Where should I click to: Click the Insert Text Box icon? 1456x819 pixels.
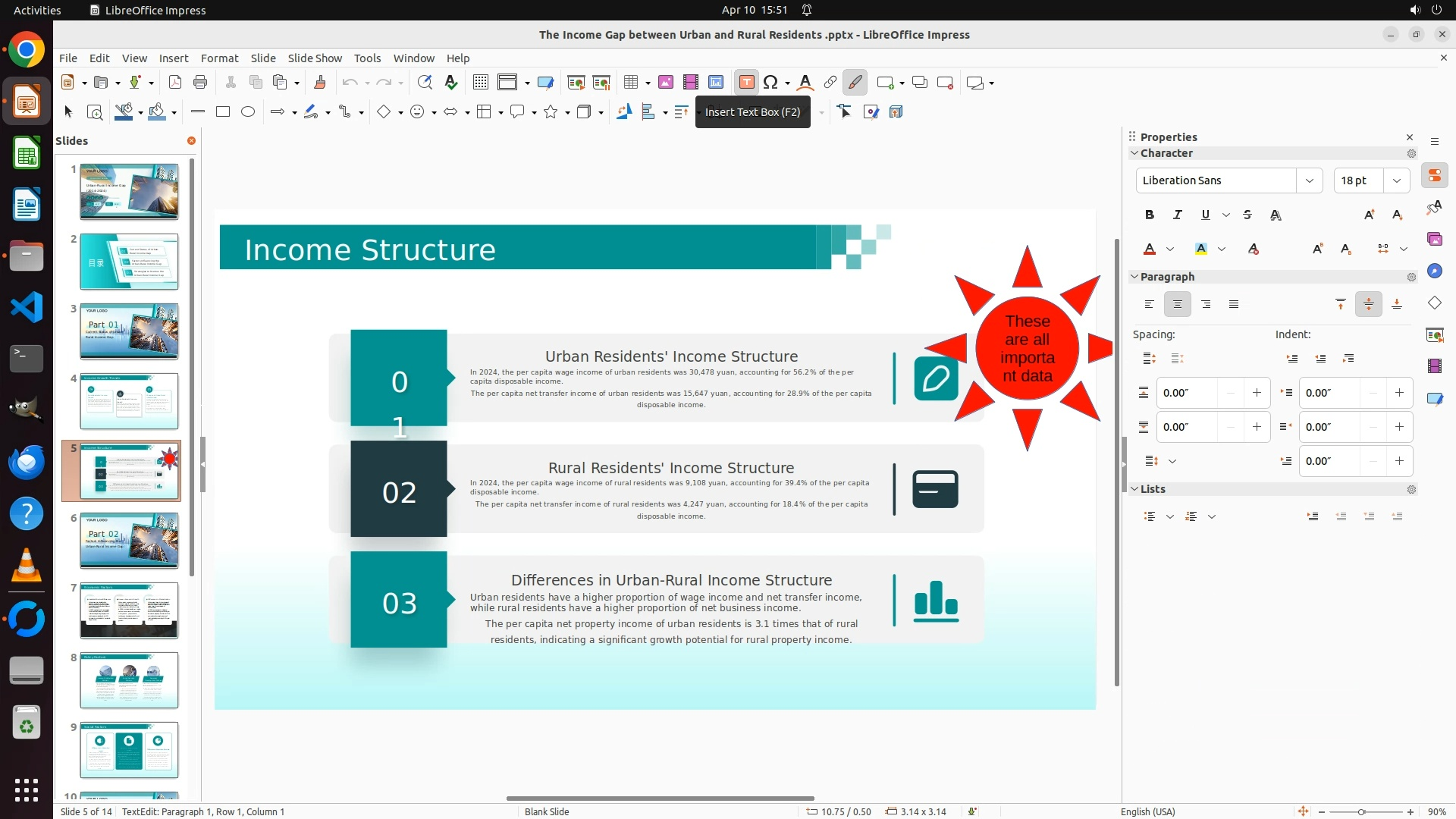tap(746, 83)
